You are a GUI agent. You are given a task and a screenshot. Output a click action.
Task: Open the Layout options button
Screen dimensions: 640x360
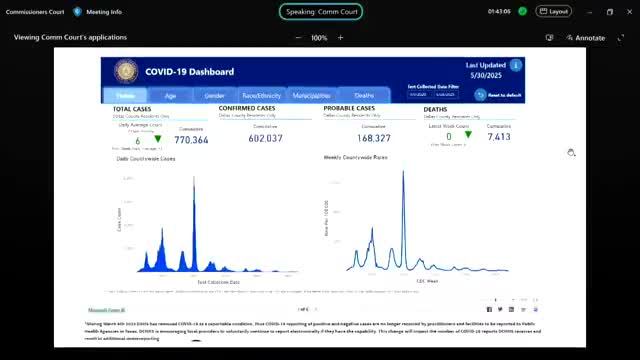click(553, 11)
